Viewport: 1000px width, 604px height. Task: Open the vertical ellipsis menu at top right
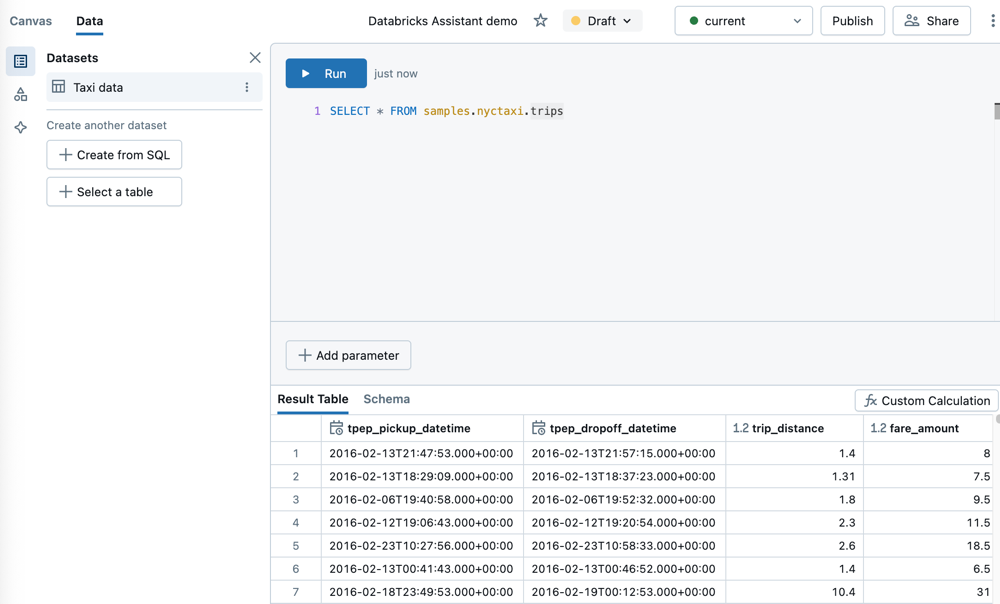[991, 20]
